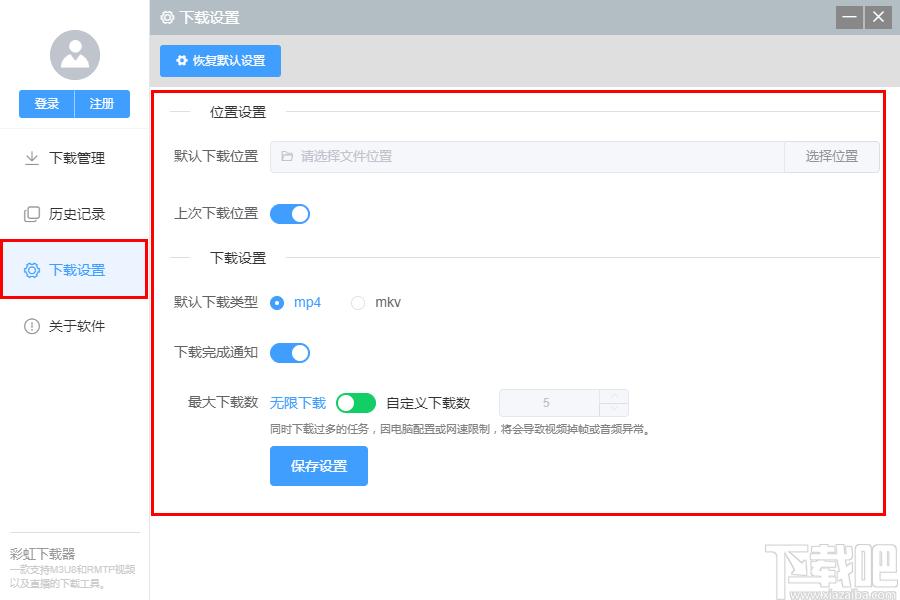Open 关于软件 in the sidebar
The width and height of the screenshot is (900, 600).
point(75,326)
